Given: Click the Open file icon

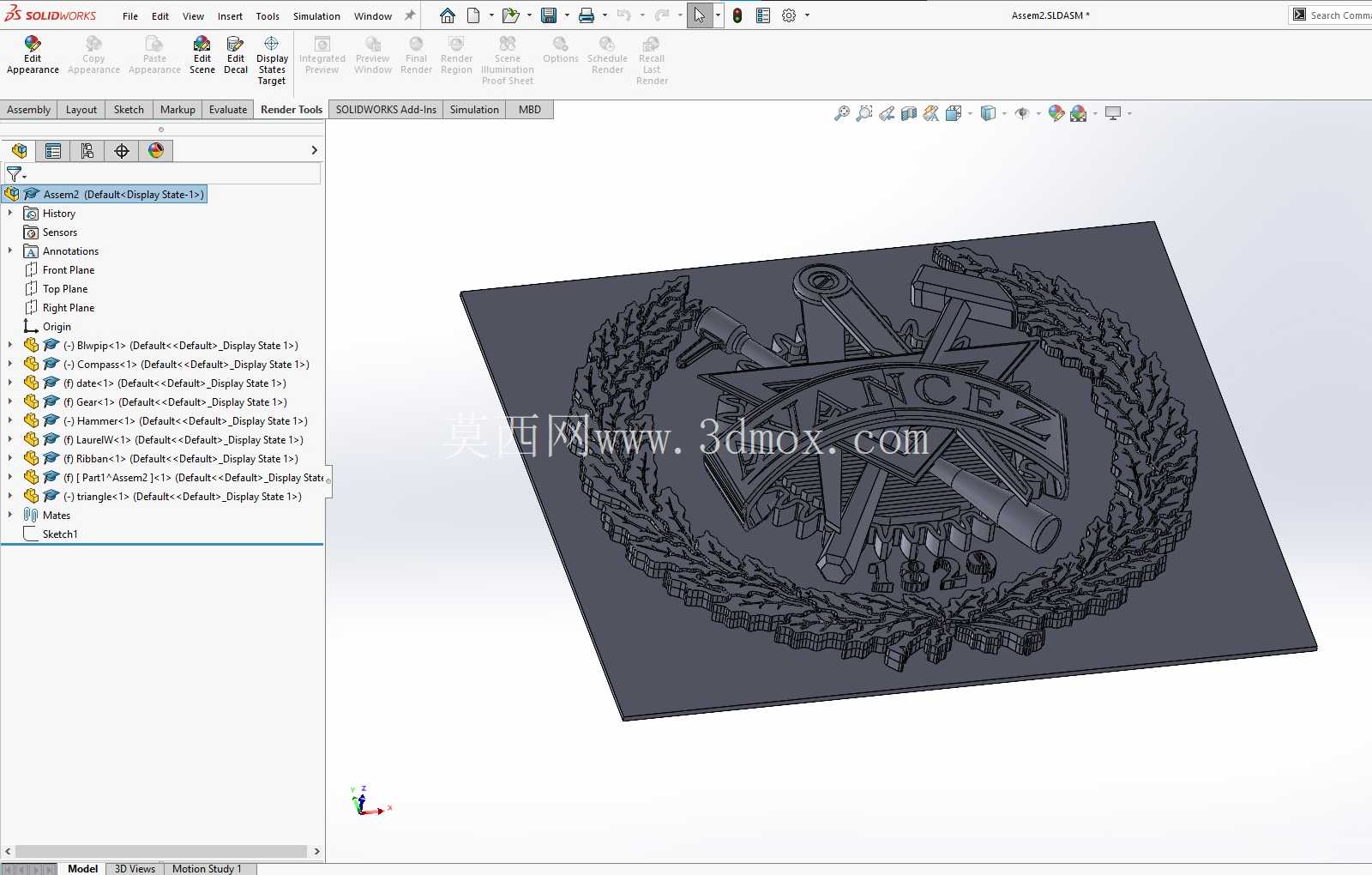Looking at the screenshot, I should click(510, 15).
